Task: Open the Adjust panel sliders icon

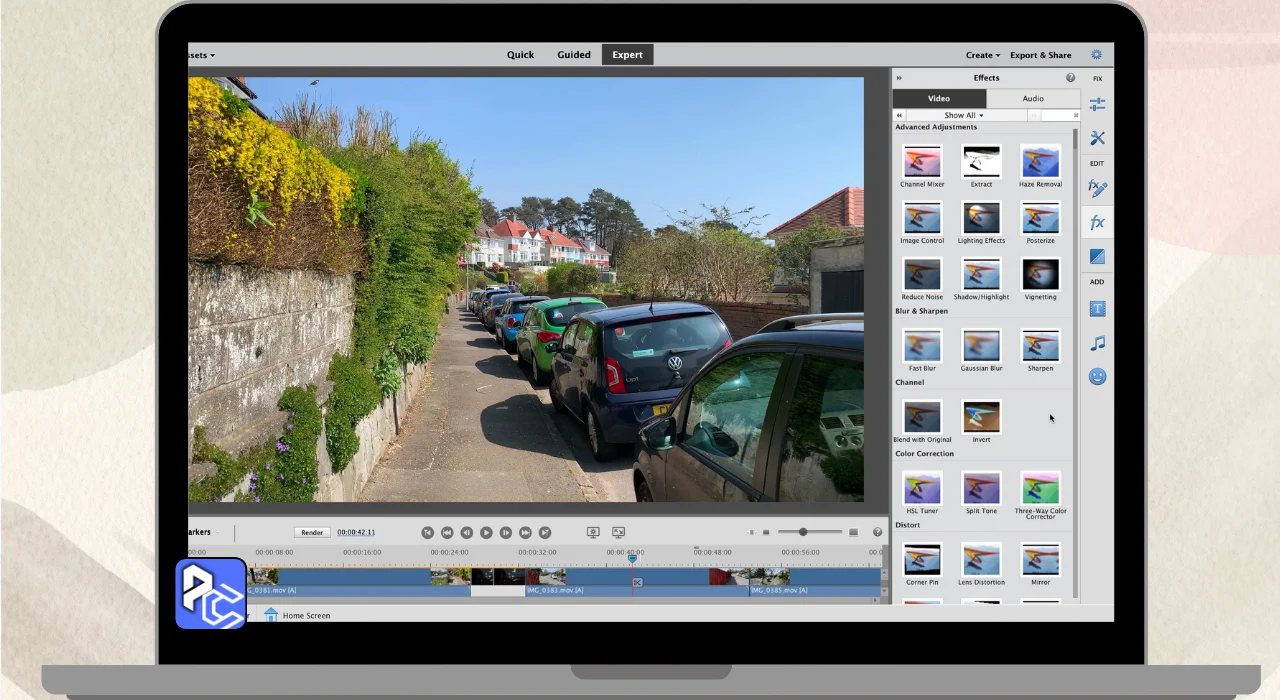Action: (x=1097, y=104)
